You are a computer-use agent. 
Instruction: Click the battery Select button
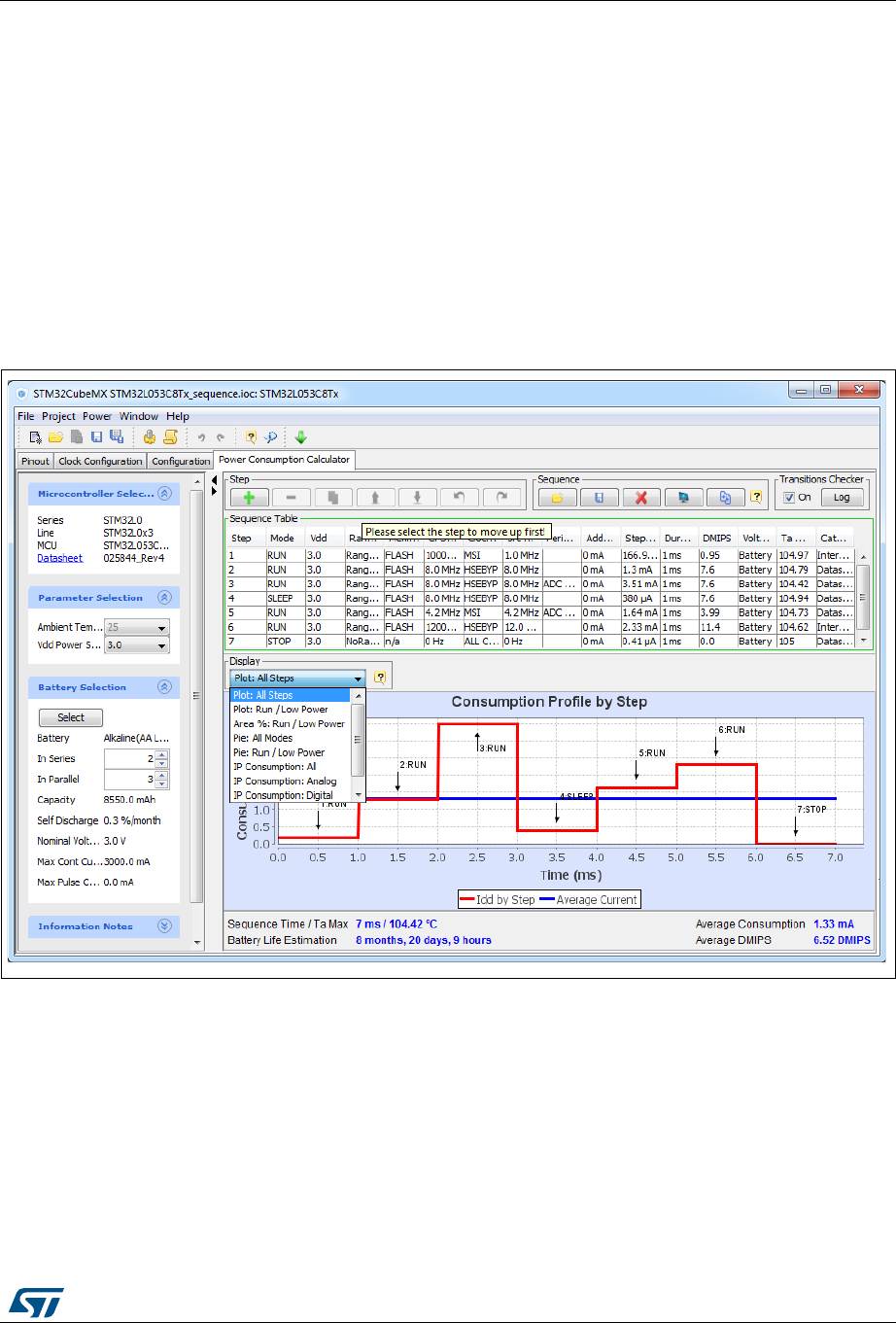(71, 717)
